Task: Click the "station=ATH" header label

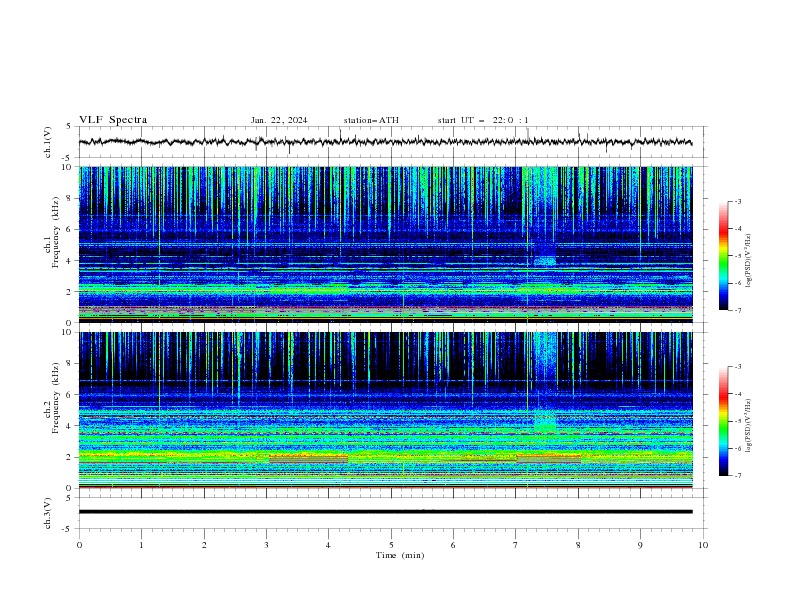Action: coord(371,120)
